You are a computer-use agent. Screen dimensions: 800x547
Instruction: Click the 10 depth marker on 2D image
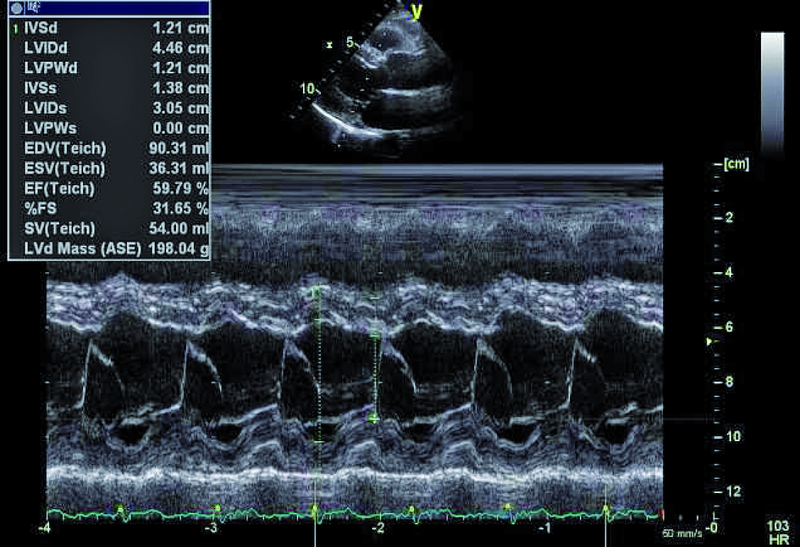tap(306, 89)
